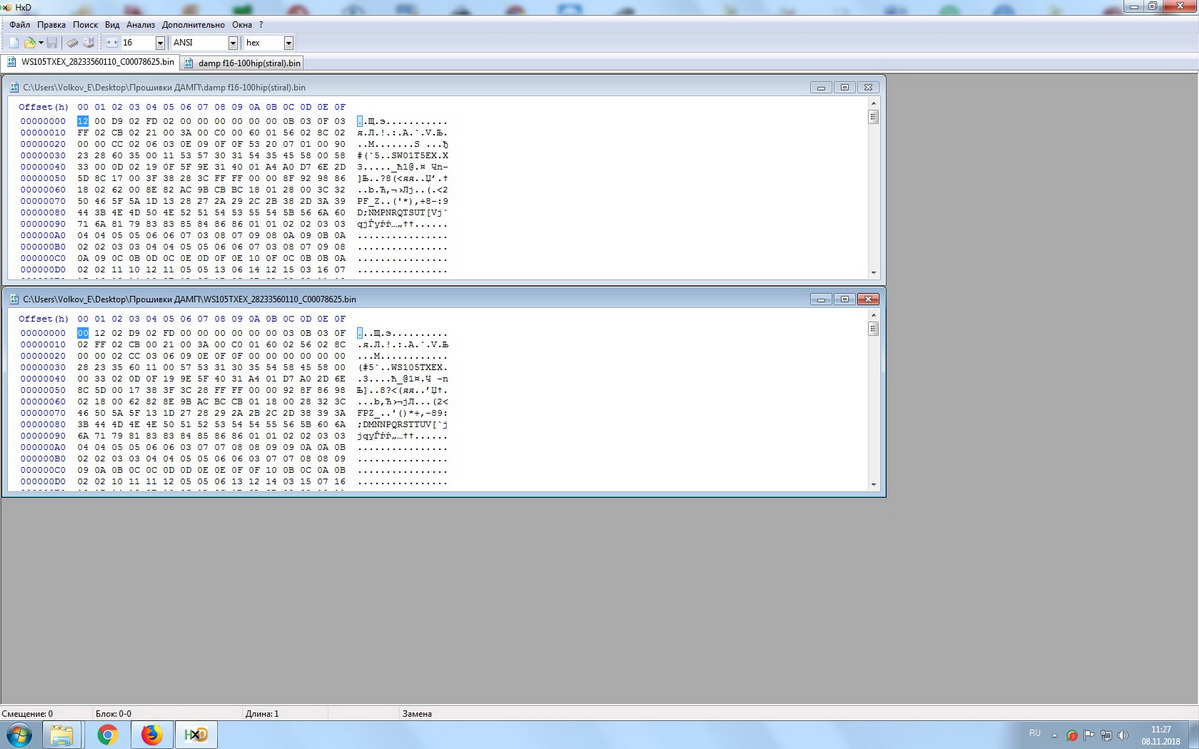Image resolution: width=1199 pixels, height=749 pixels.
Task: Close the WS105TXEX child window
Action: point(868,299)
